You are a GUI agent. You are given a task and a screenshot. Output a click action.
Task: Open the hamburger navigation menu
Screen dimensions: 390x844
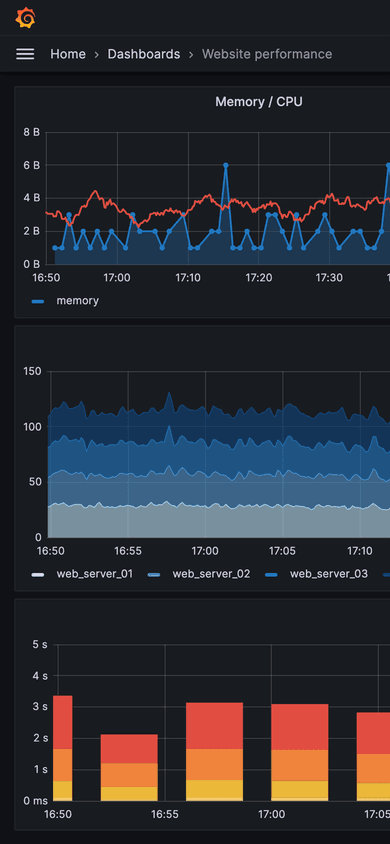(25, 54)
